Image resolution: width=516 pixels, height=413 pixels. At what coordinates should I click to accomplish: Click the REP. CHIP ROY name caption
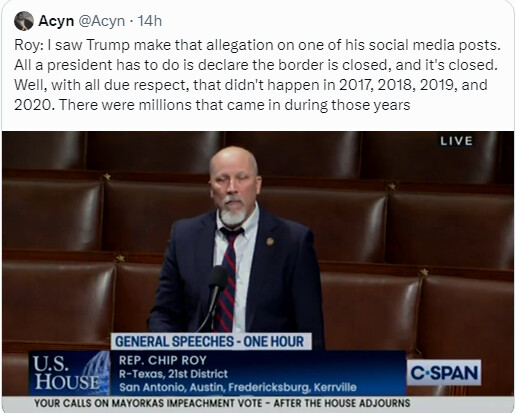tap(163, 360)
